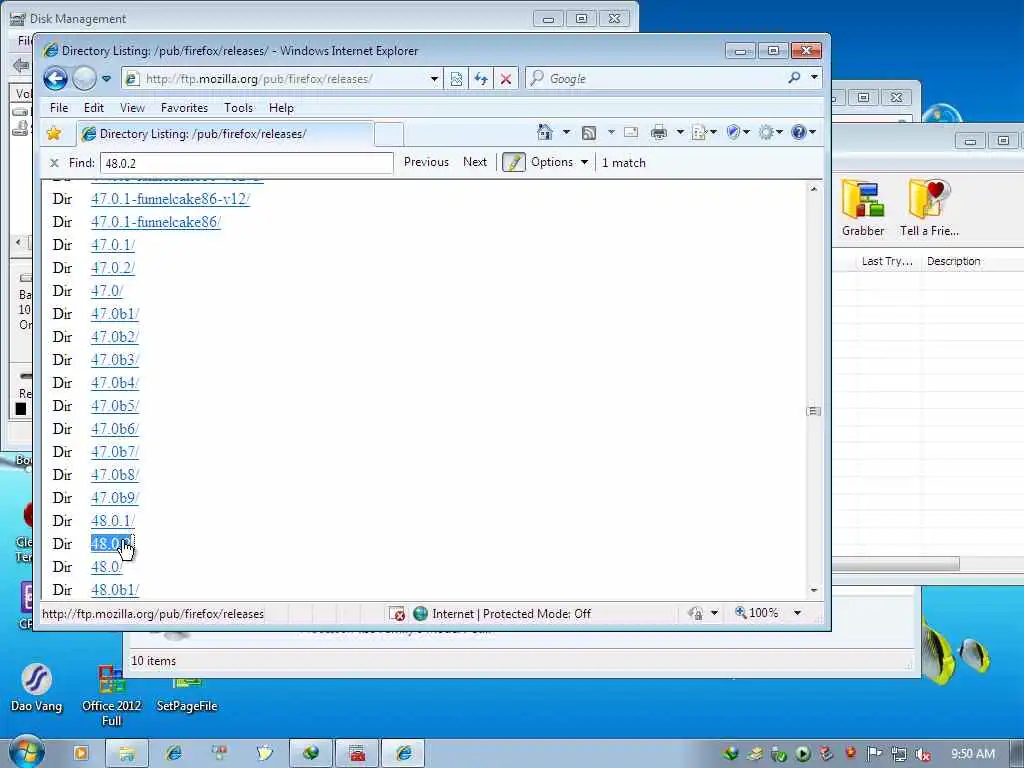Click the vertical scrollbar thumb

pos(814,411)
